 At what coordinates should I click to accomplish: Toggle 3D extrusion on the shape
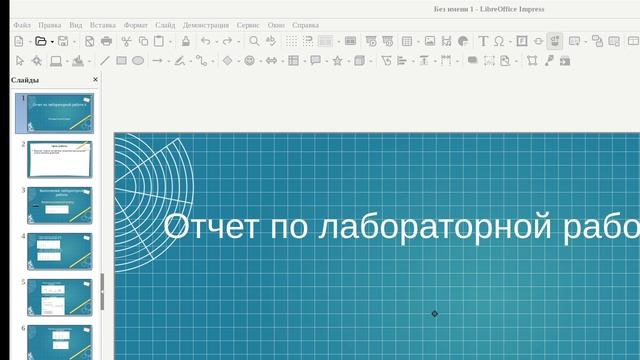pyautogui.click(x=565, y=61)
